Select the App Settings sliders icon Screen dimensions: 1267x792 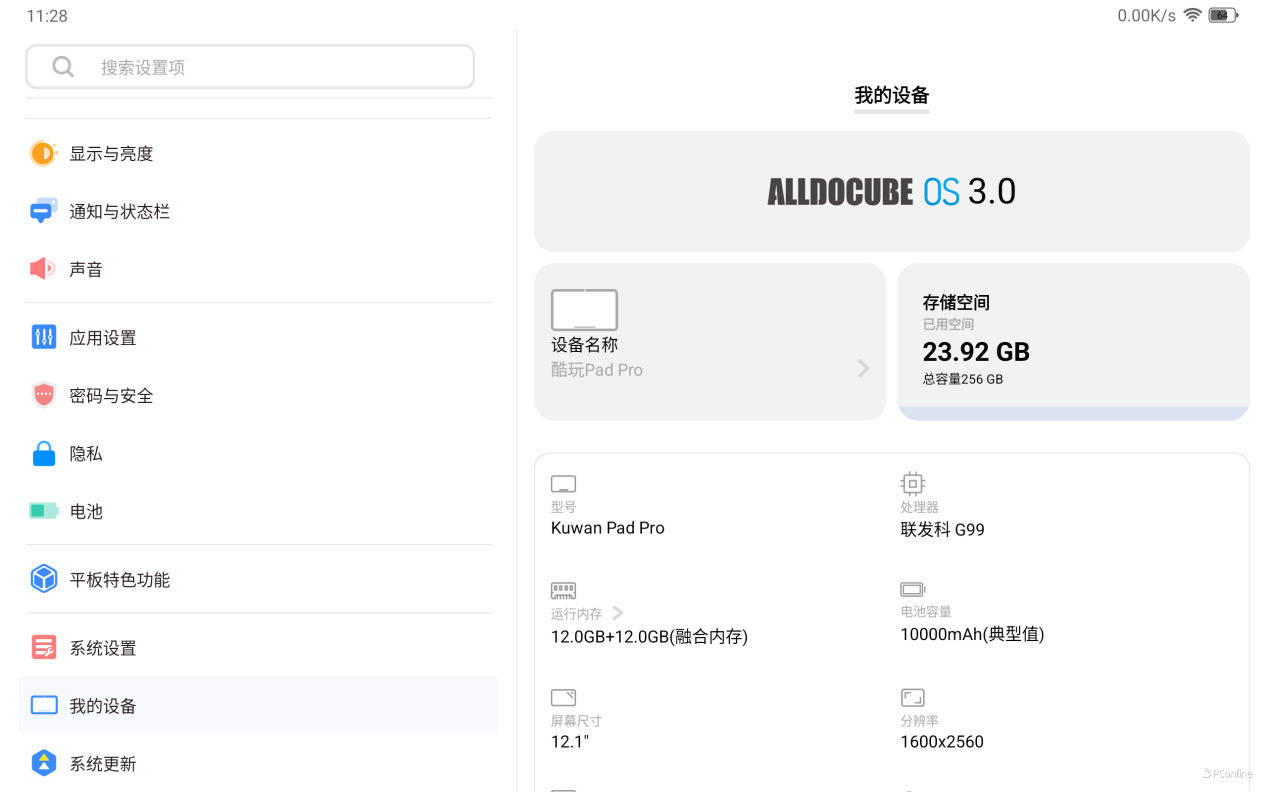click(x=43, y=337)
